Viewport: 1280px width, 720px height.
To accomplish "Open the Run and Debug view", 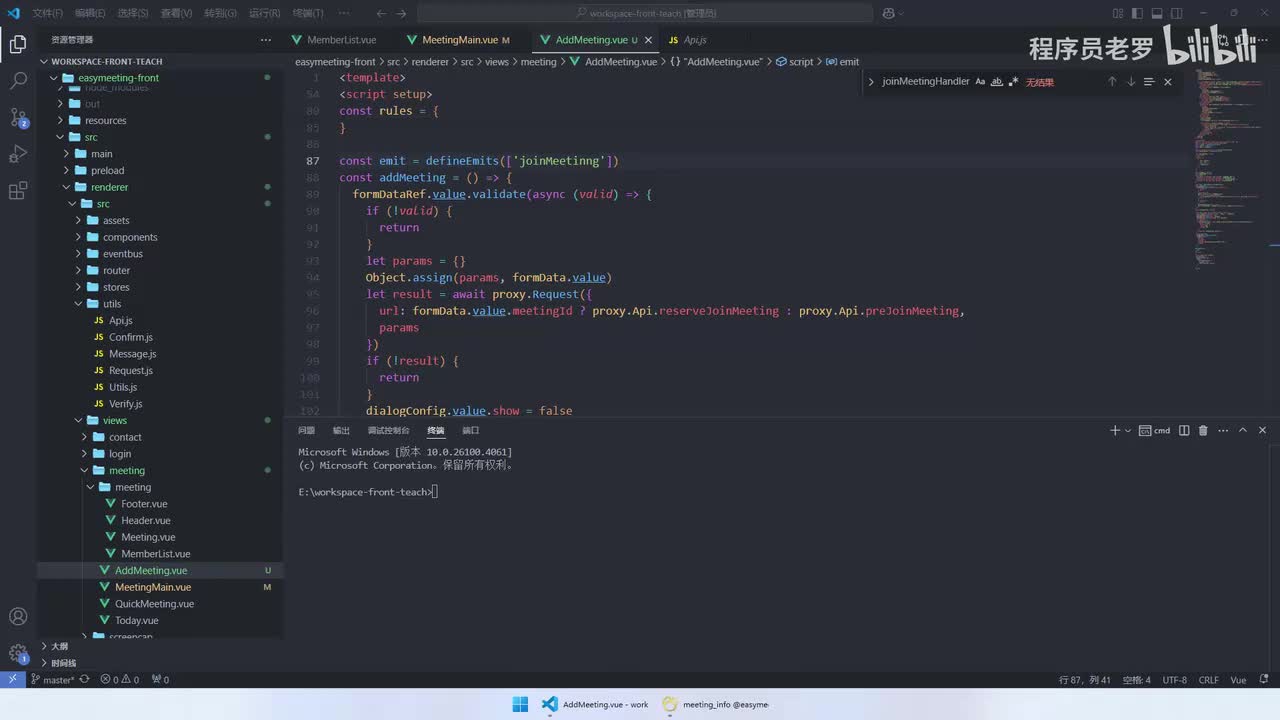I will point(18,154).
